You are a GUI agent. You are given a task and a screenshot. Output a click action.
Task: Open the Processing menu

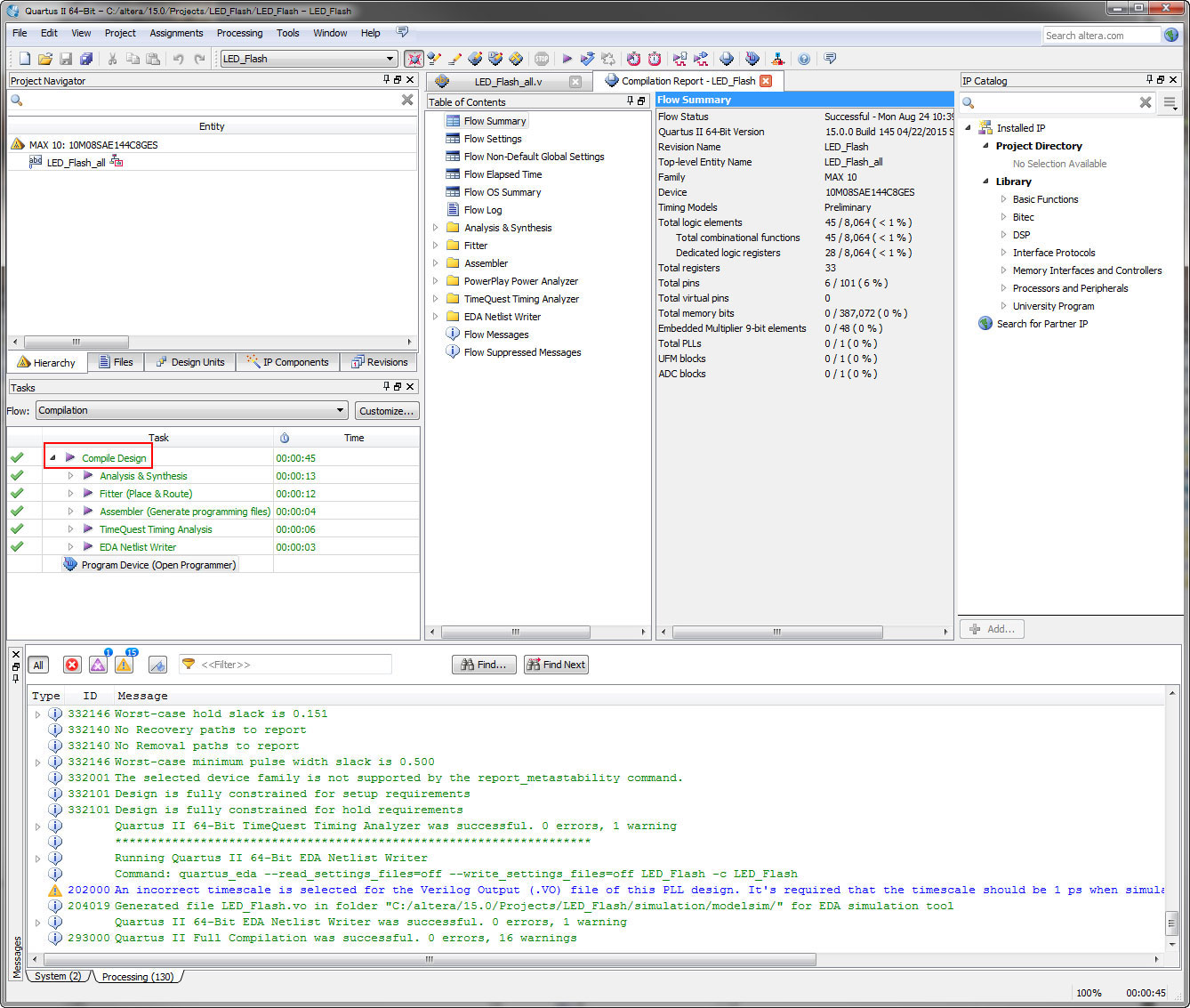239,33
